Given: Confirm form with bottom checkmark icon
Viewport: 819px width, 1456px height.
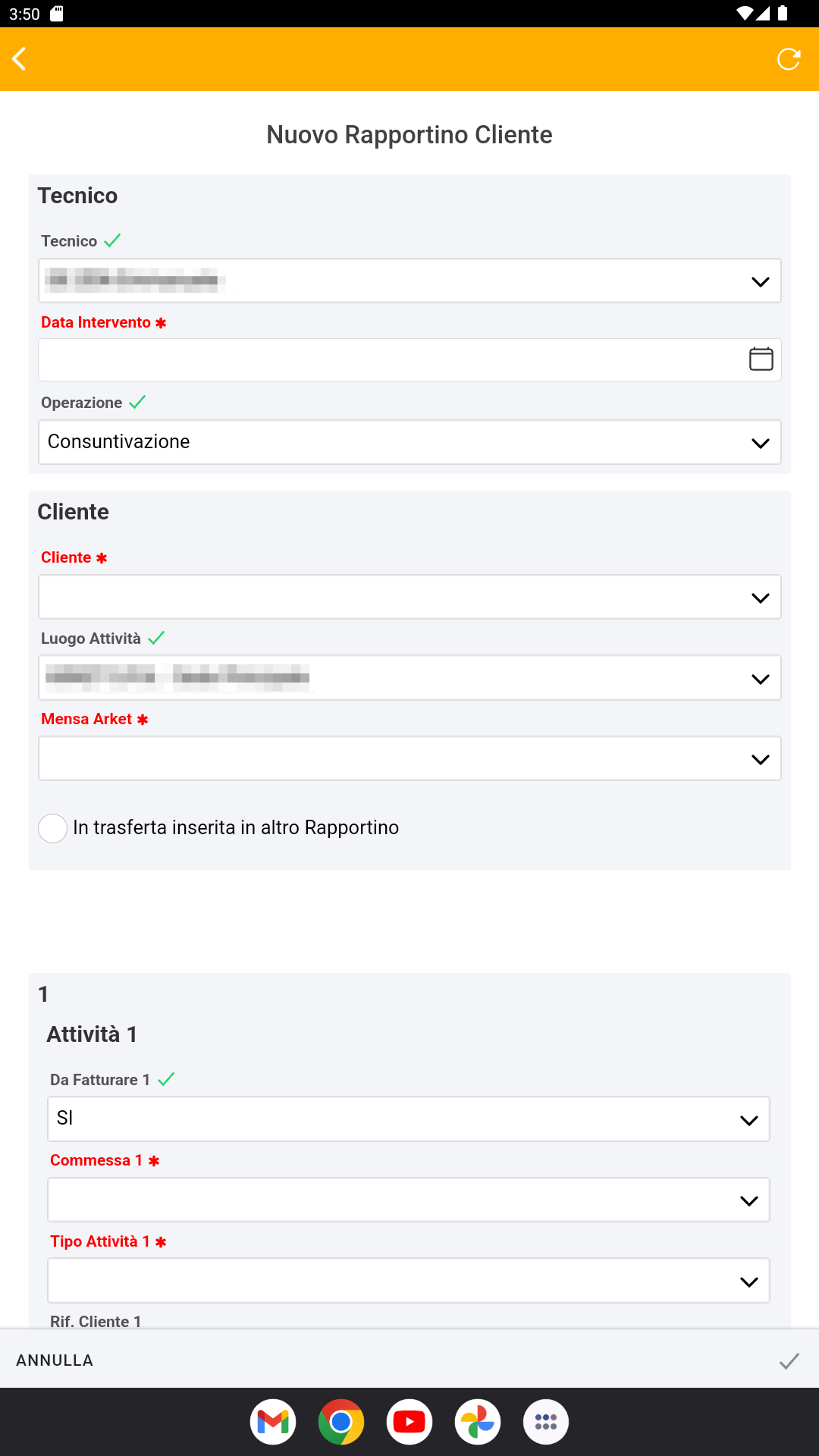Looking at the screenshot, I should coord(789,1361).
